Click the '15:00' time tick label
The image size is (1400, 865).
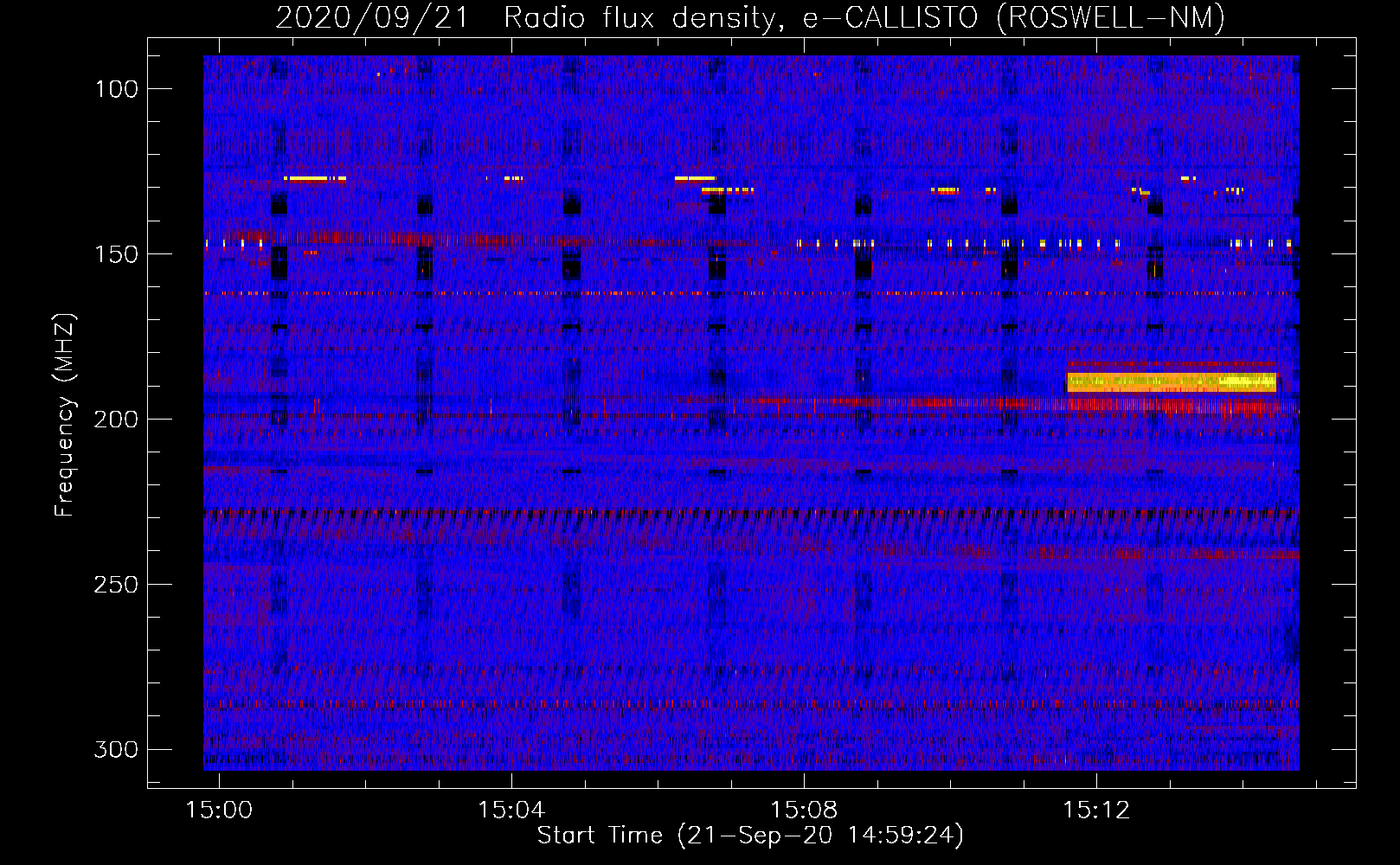tap(219, 811)
